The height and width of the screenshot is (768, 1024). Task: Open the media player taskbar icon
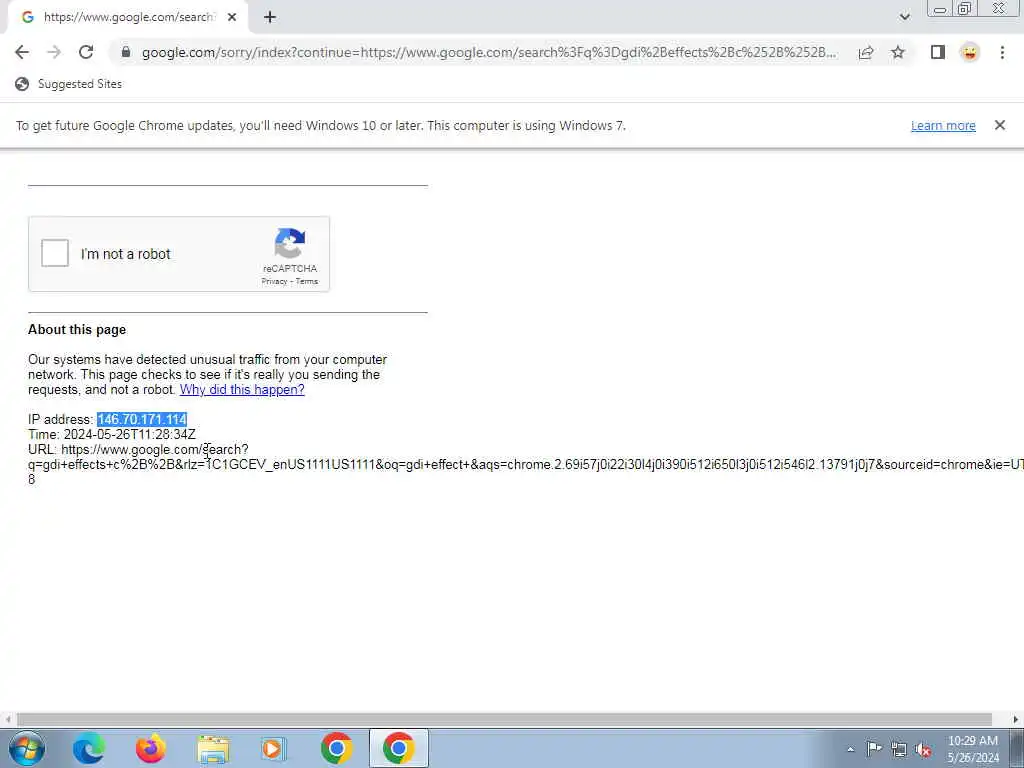point(274,748)
